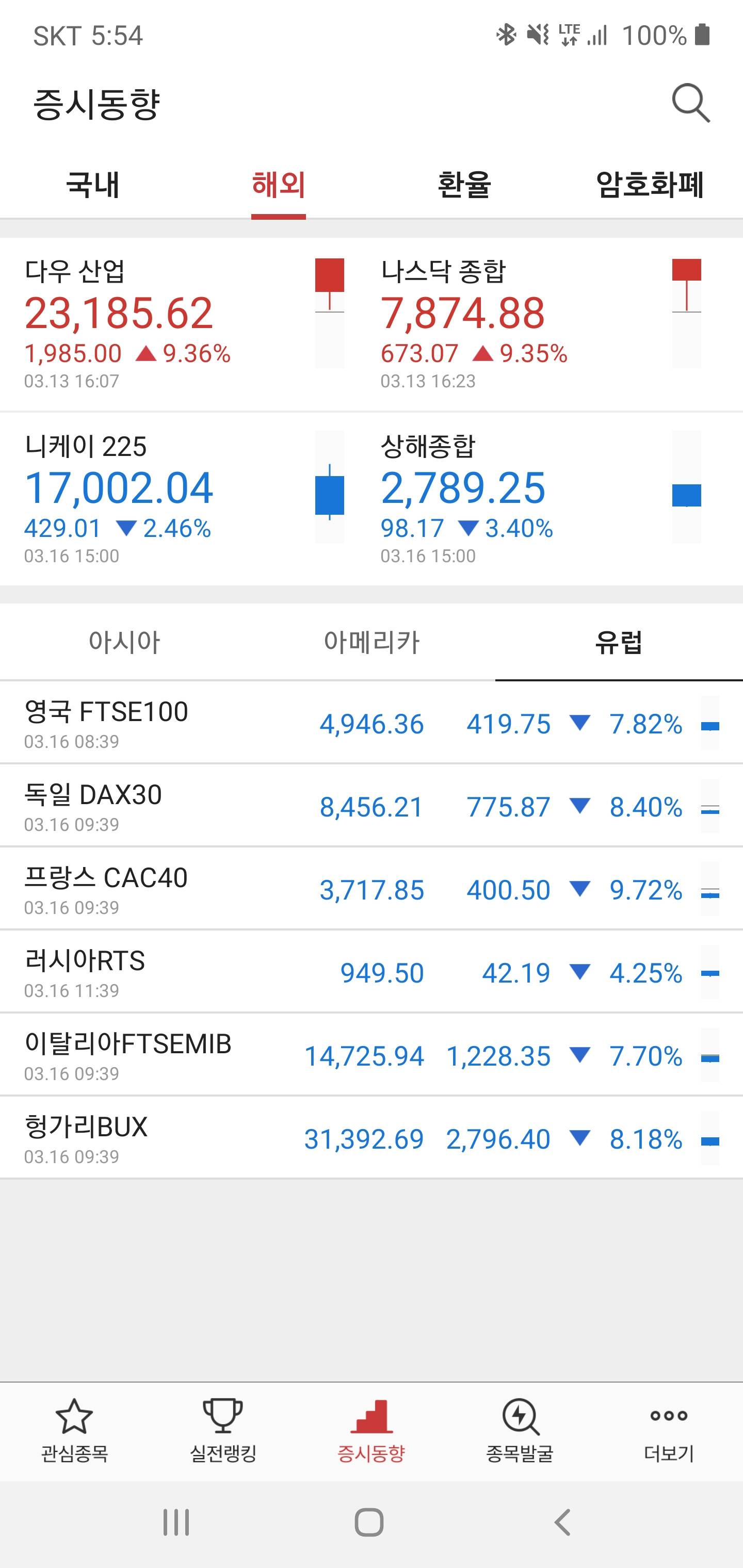Viewport: 743px width, 1568px height.
Task: Tap 상해종합 candlestick thumbnail
Action: pyautogui.click(x=686, y=487)
